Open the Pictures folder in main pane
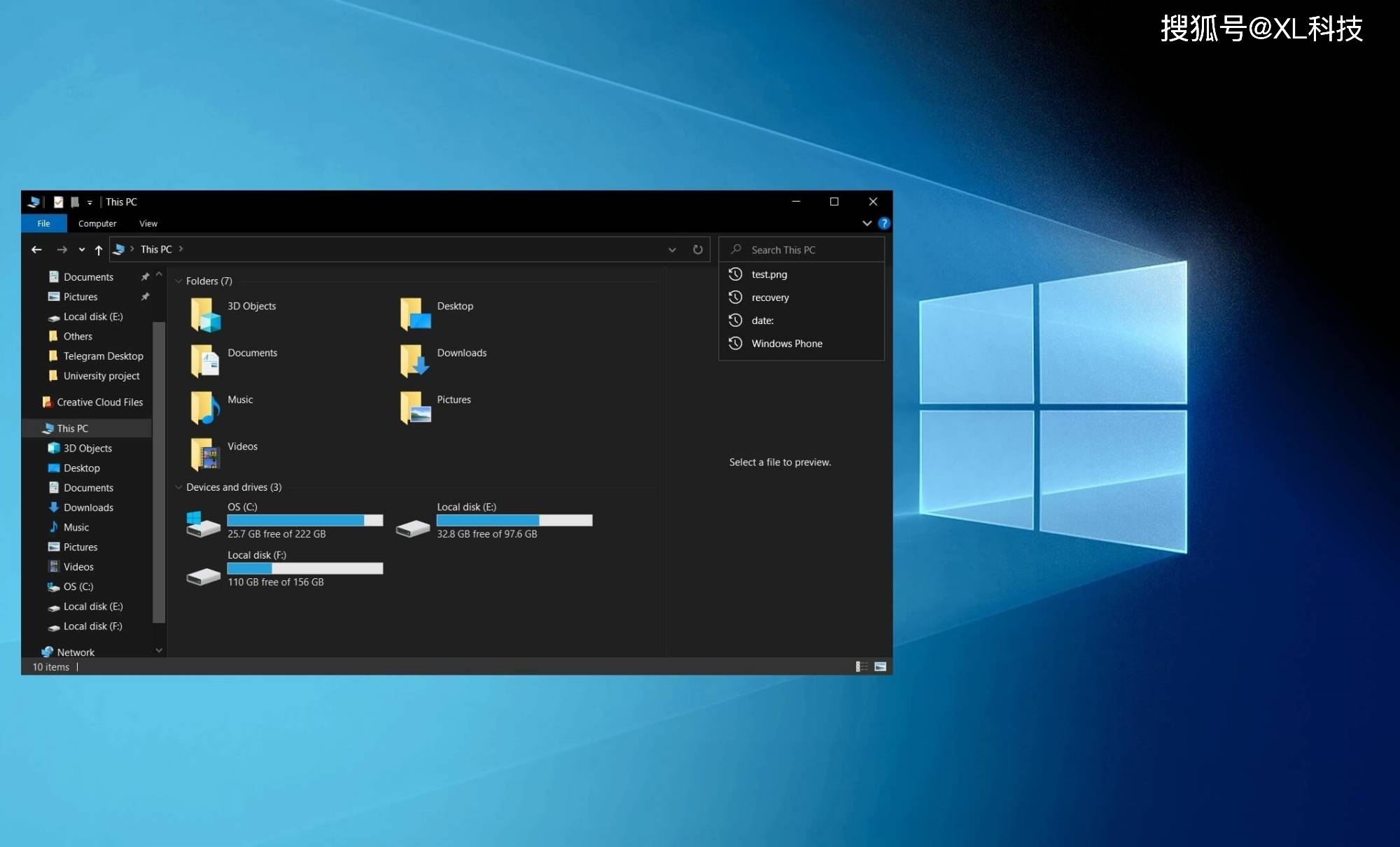The height and width of the screenshot is (847, 1400). 415,408
